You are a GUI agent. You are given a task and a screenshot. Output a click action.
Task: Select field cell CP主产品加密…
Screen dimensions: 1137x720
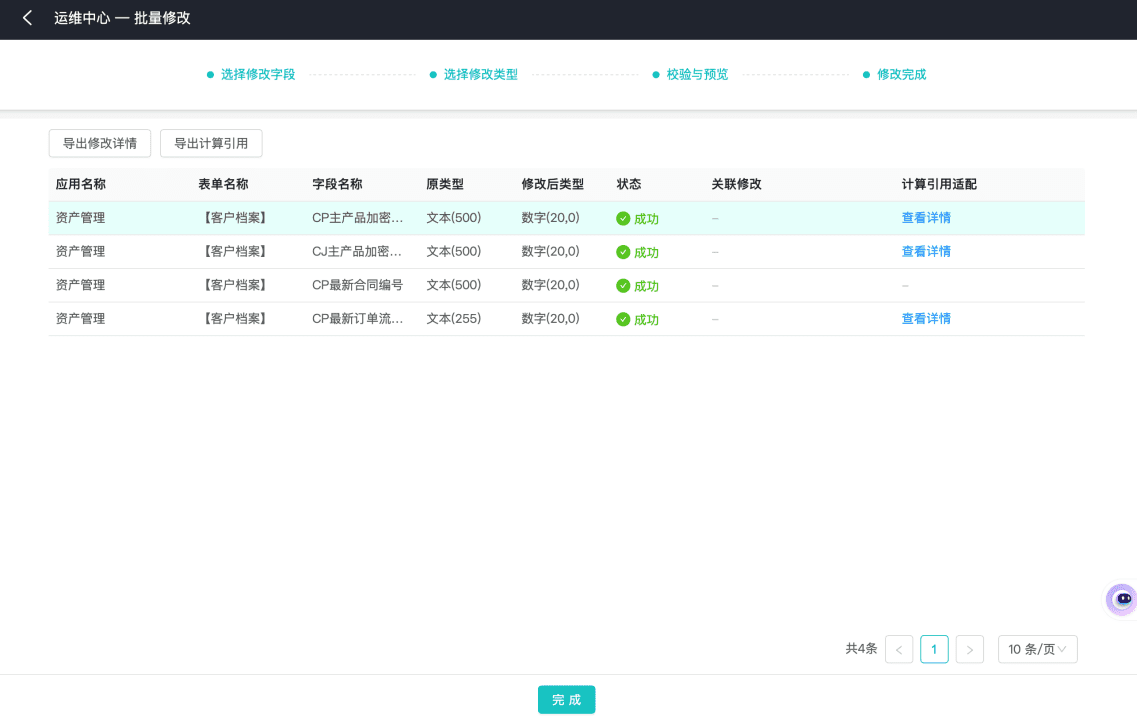(x=357, y=218)
